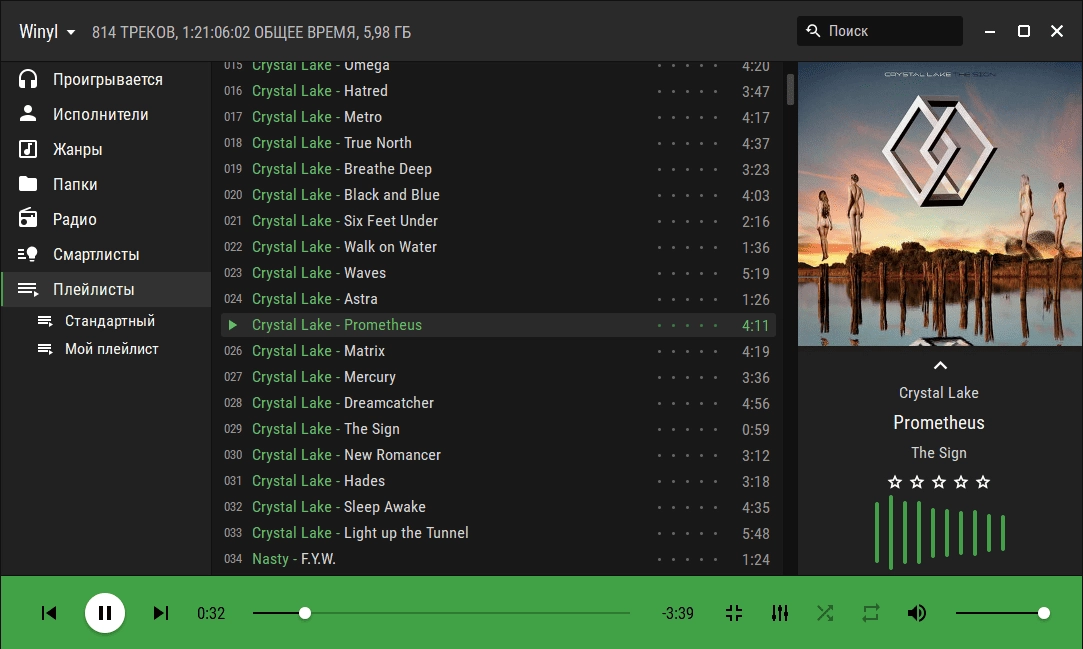Open the equalizer settings

tap(780, 613)
